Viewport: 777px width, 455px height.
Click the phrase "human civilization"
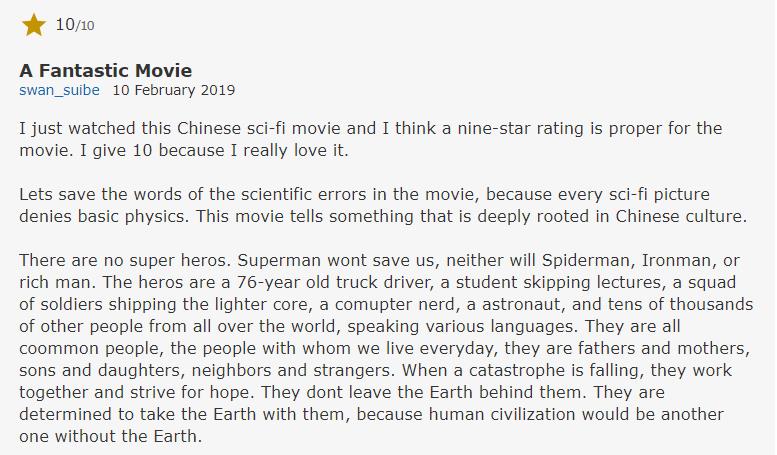[x=553, y=417]
